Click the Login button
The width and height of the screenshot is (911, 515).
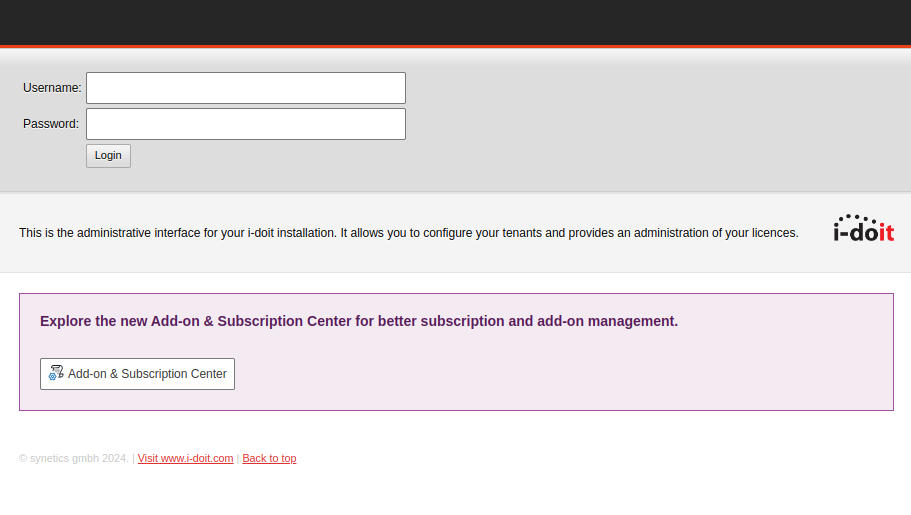(108, 156)
